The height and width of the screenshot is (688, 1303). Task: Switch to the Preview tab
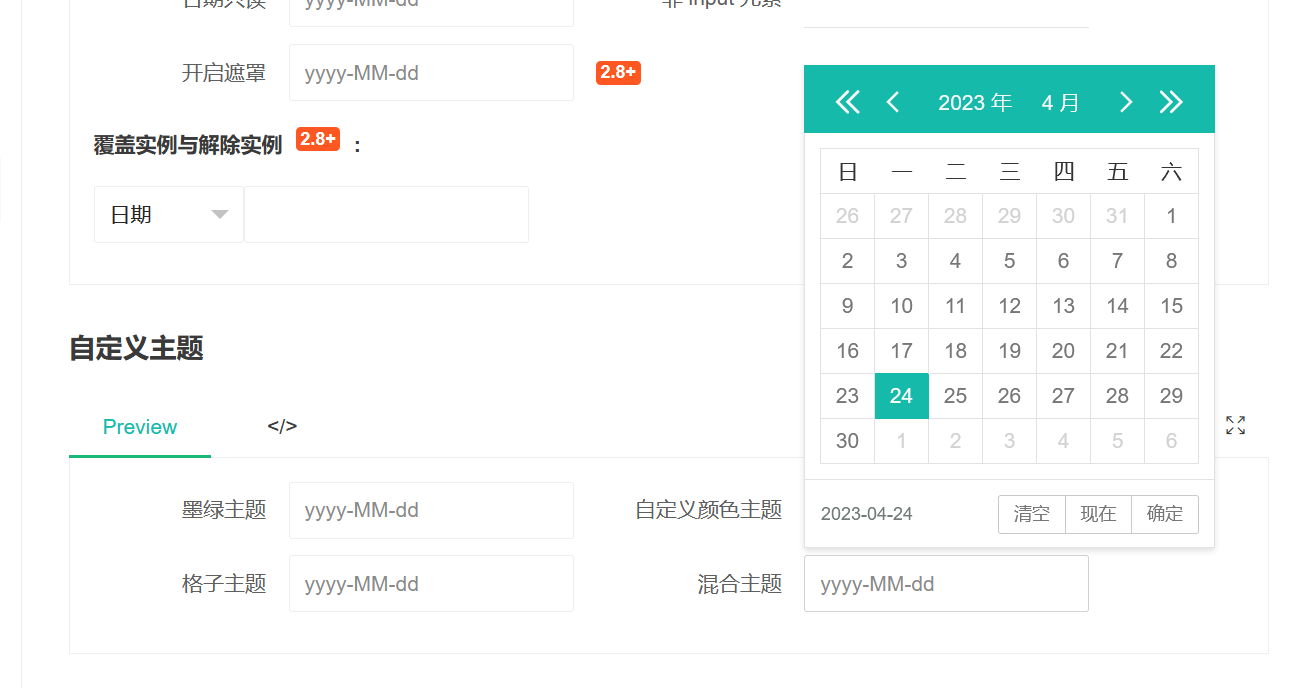pos(139,426)
